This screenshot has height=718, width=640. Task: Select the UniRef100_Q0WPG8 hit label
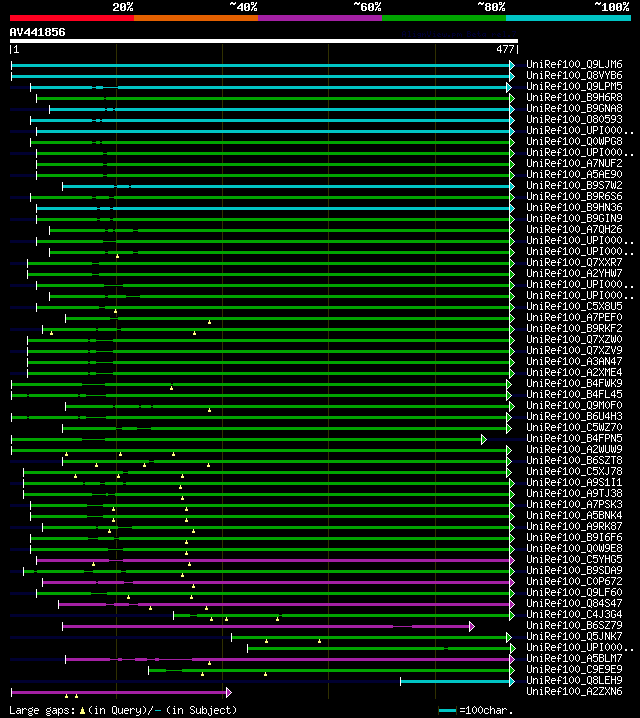(574, 141)
